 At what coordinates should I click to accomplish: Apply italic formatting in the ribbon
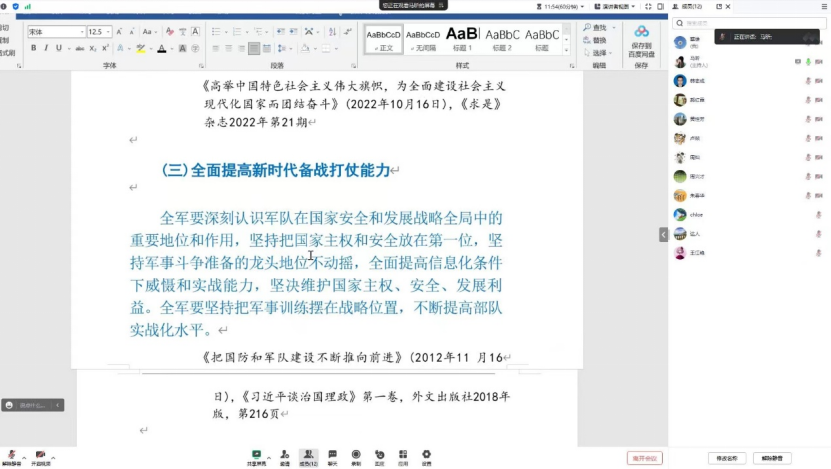(x=46, y=48)
